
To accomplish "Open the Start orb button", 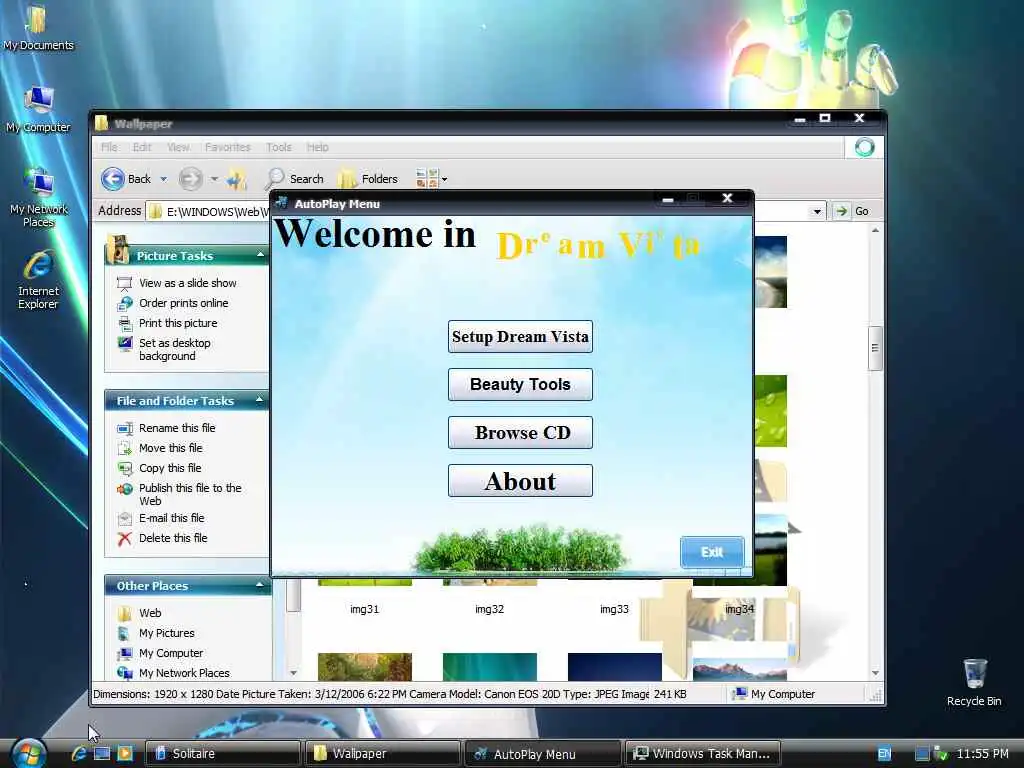I will (28, 753).
